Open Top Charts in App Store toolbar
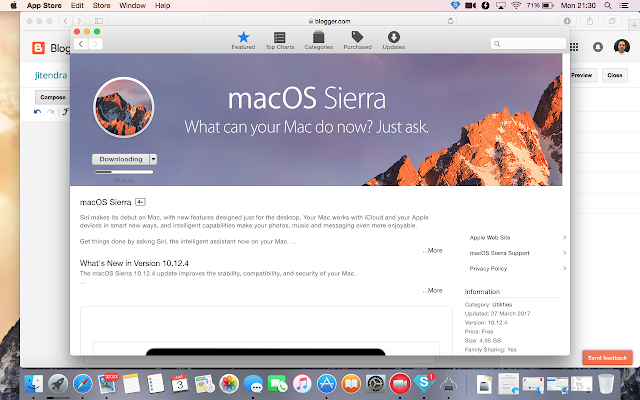The height and width of the screenshot is (400, 640). [x=280, y=40]
